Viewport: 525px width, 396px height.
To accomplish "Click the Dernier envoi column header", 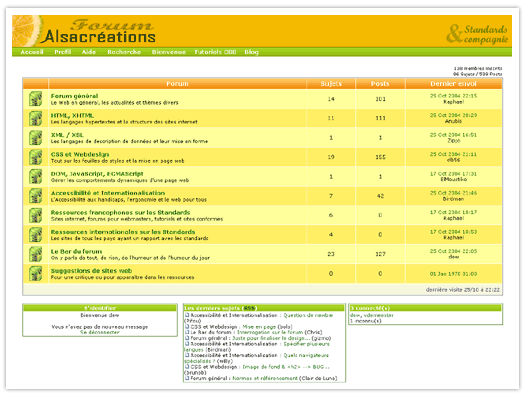I will pyautogui.click(x=453, y=84).
